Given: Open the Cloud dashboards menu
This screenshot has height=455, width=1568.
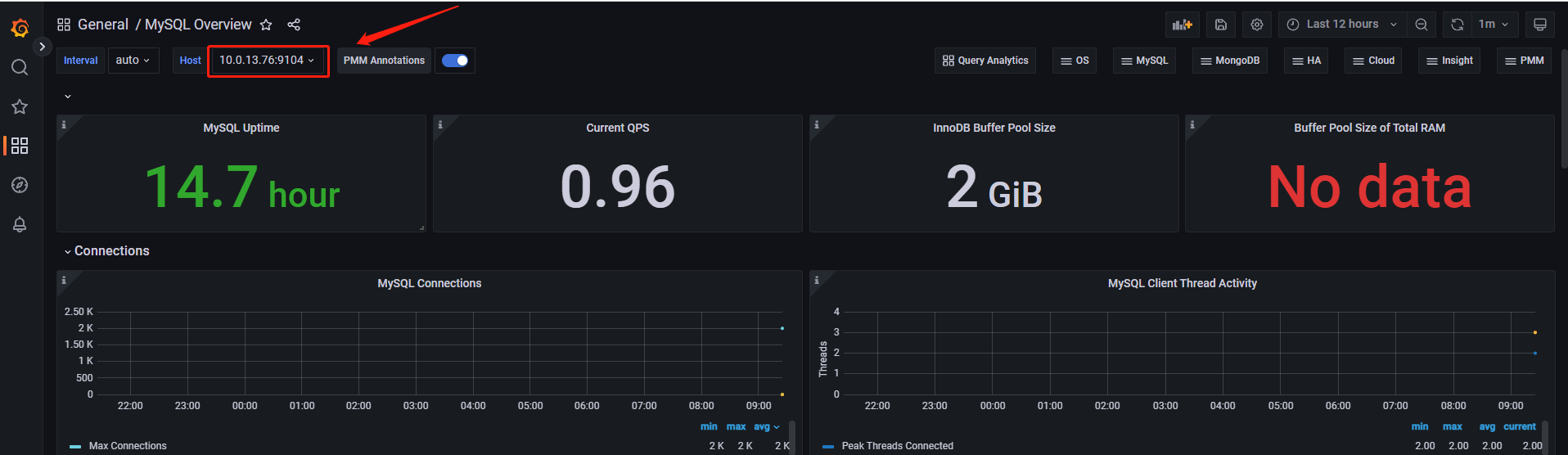Looking at the screenshot, I should [x=1373, y=61].
